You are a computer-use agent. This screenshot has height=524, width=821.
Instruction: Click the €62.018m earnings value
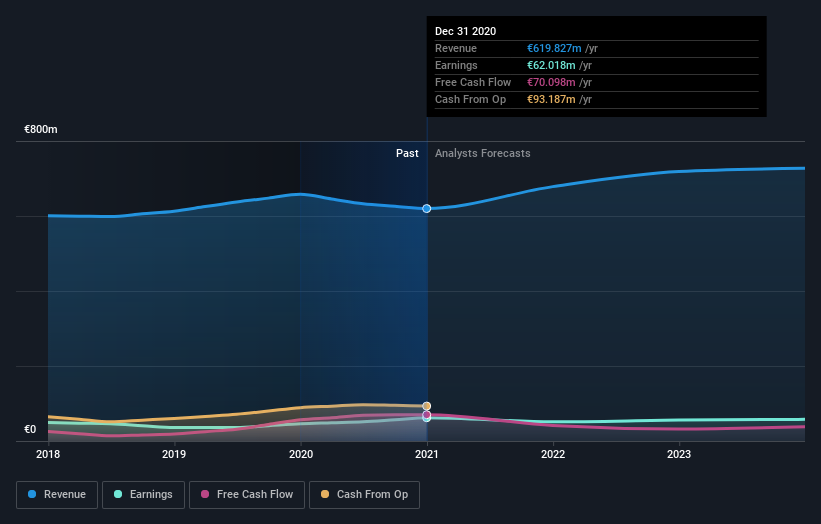point(551,65)
